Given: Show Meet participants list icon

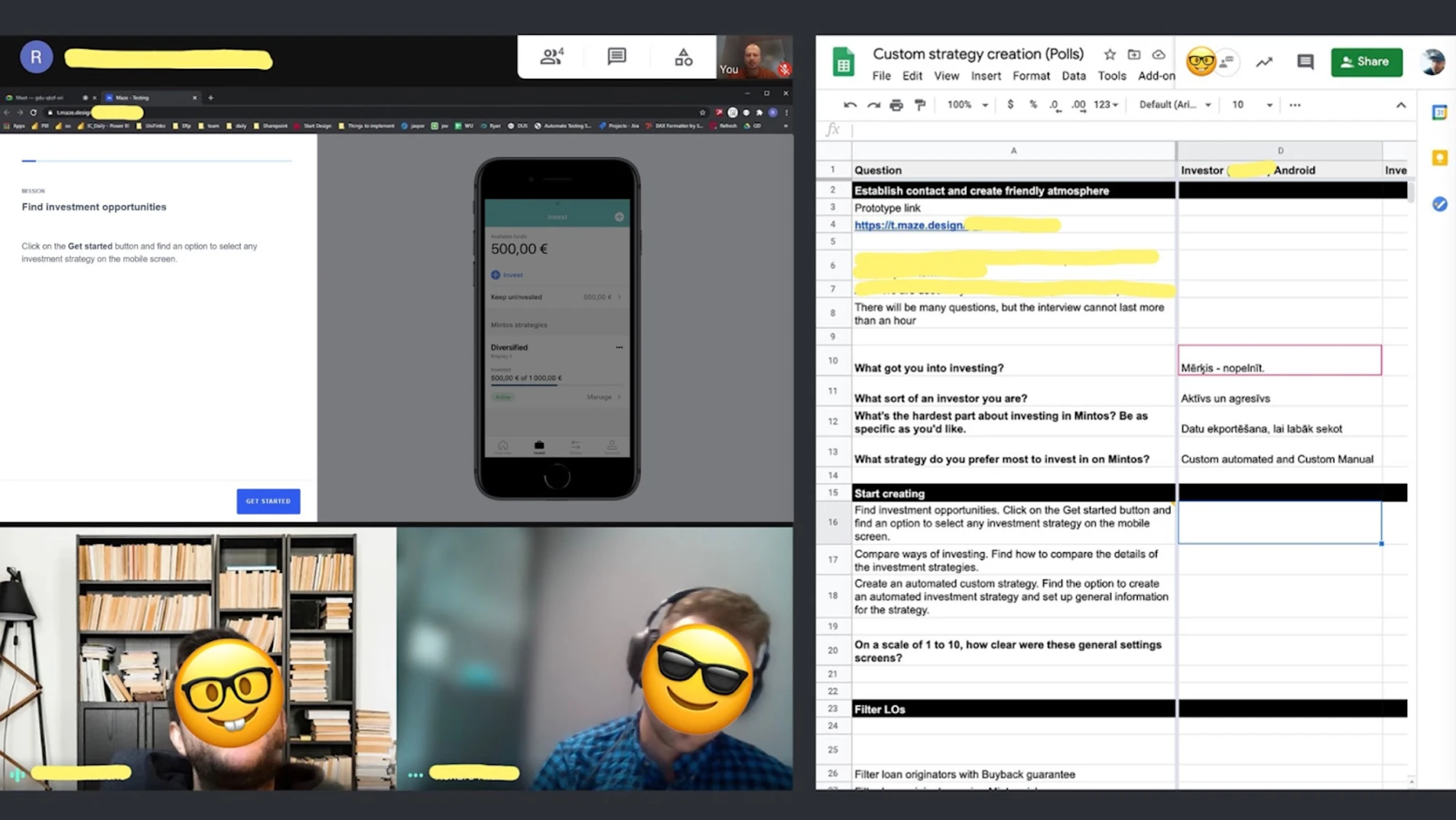Looking at the screenshot, I should point(552,56).
